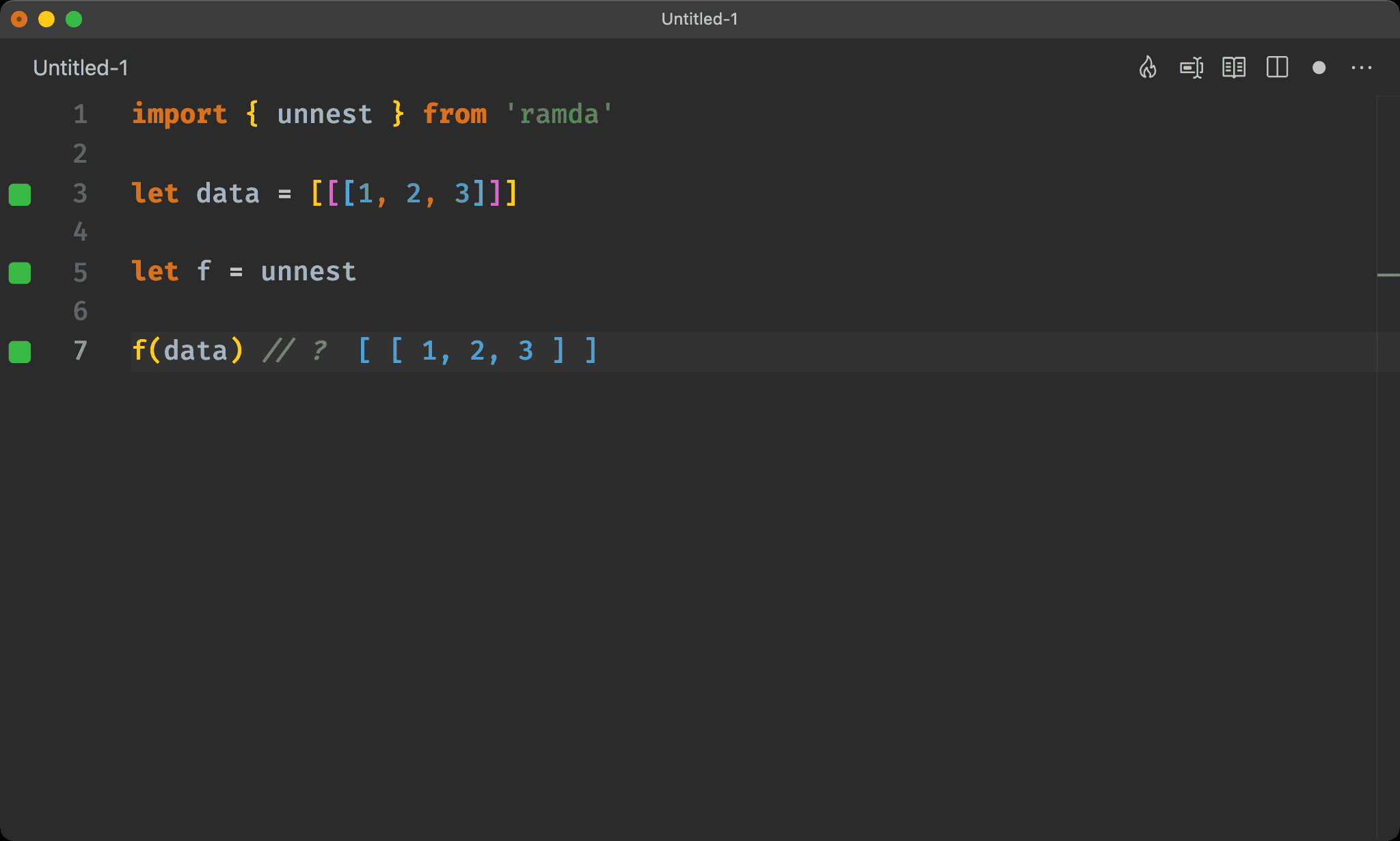
Task: Click line number 6 in gutter
Action: click(x=81, y=311)
